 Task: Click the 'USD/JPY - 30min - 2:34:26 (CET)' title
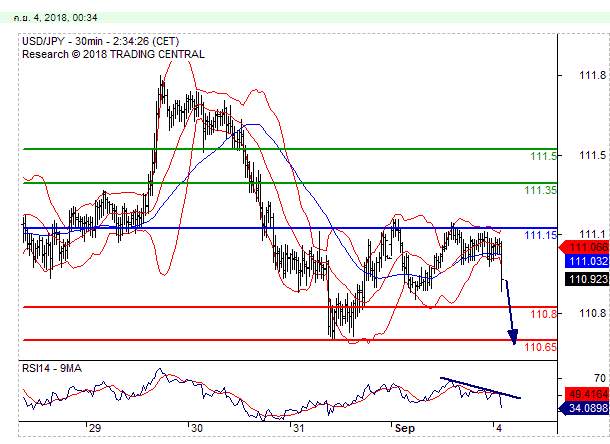point(100,42)
